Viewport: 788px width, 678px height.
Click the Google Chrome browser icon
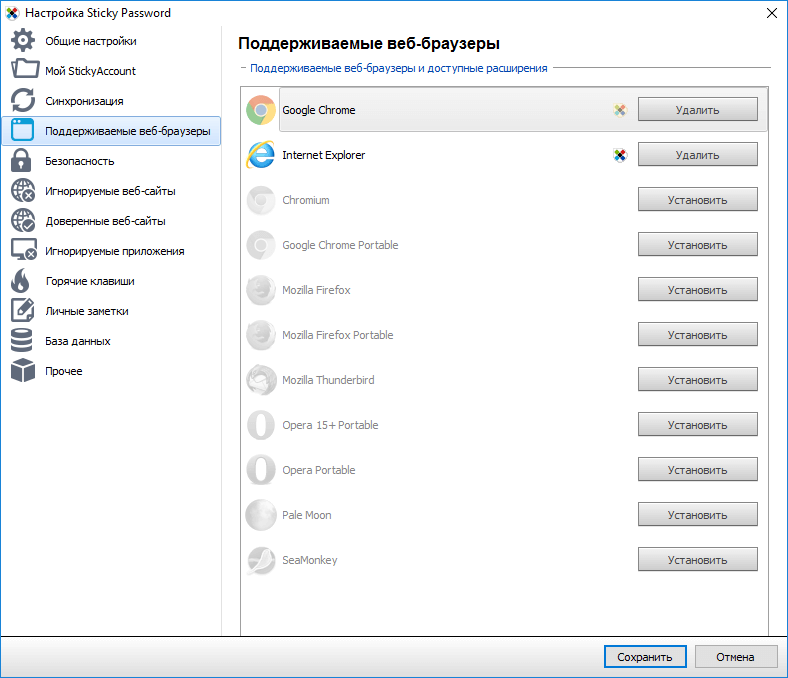tap(261, 110)
